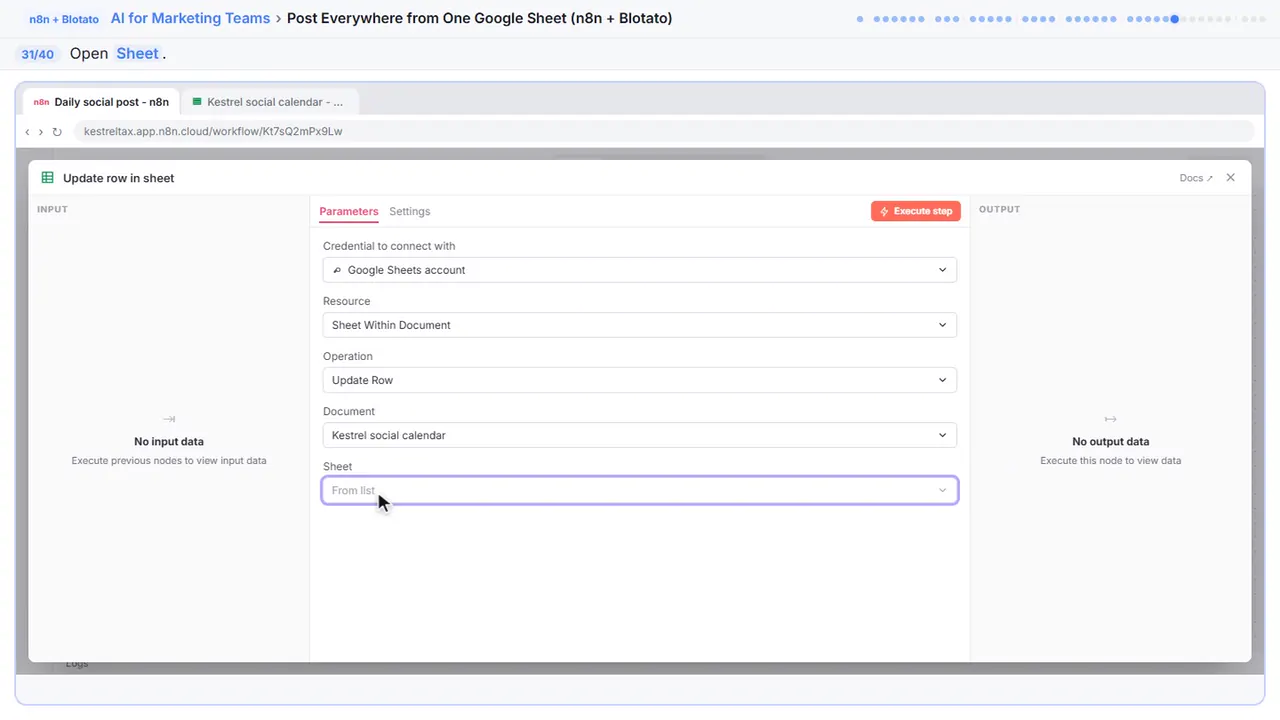Click the browser reload icon
The height and width of the screenshot is (720, 1280).
click(57, 131)
